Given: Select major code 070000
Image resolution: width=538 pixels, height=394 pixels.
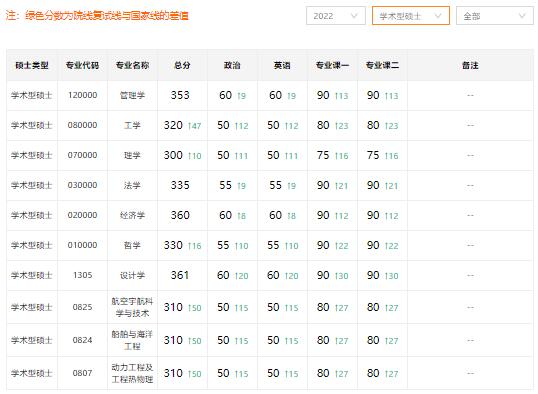Looking at the screenshot, I should 82,155.
